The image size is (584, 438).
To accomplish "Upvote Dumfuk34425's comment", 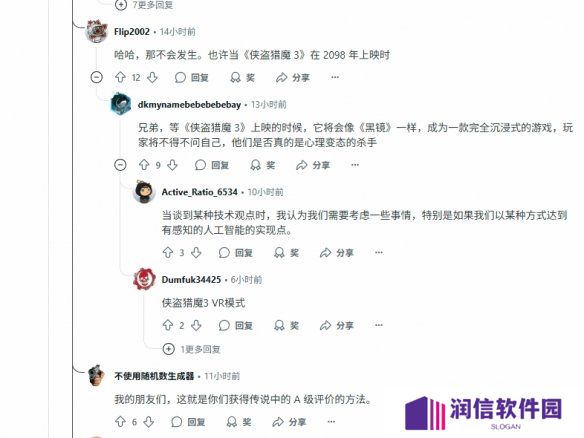I will (168, 326).
